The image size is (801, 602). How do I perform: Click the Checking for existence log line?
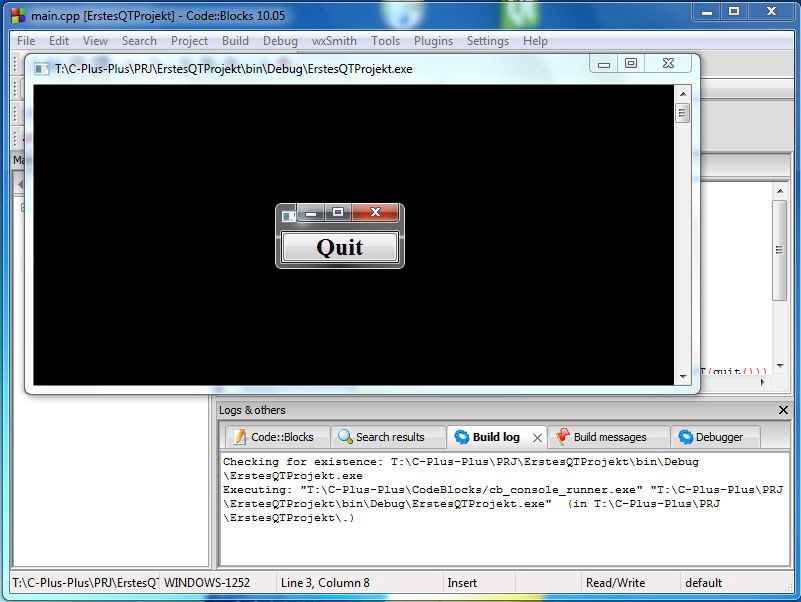pos(461,468)
